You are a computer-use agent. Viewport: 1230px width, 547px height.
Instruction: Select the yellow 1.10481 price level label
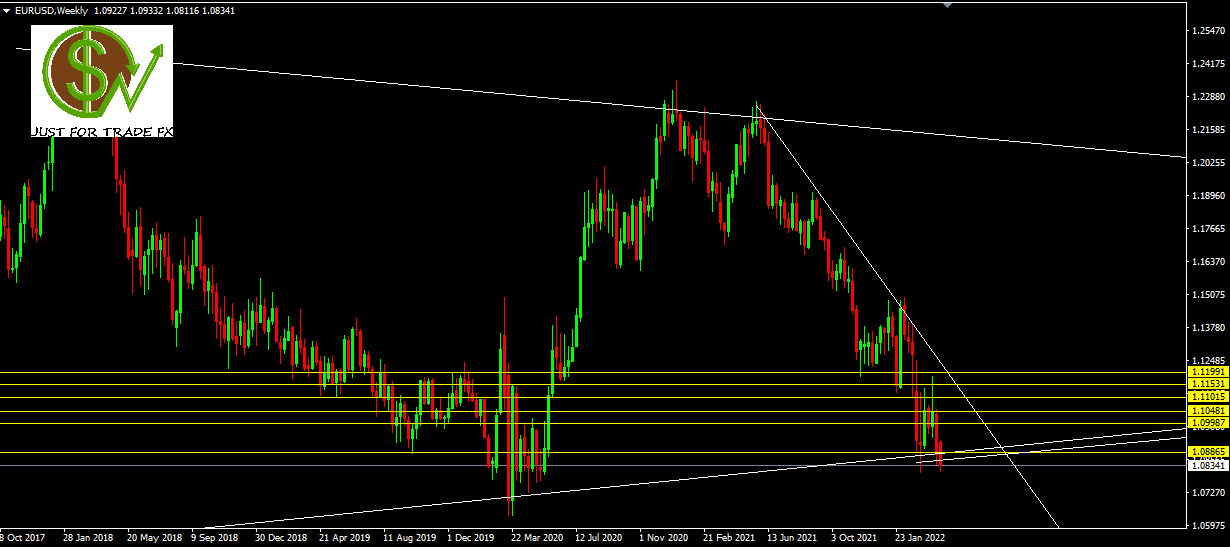tap(1208, 411)
